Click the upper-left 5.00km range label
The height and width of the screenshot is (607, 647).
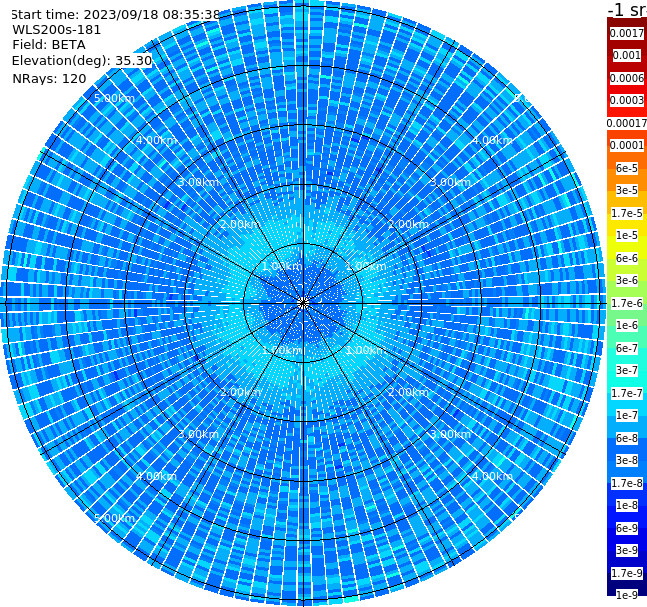click(x=114, y=98)
